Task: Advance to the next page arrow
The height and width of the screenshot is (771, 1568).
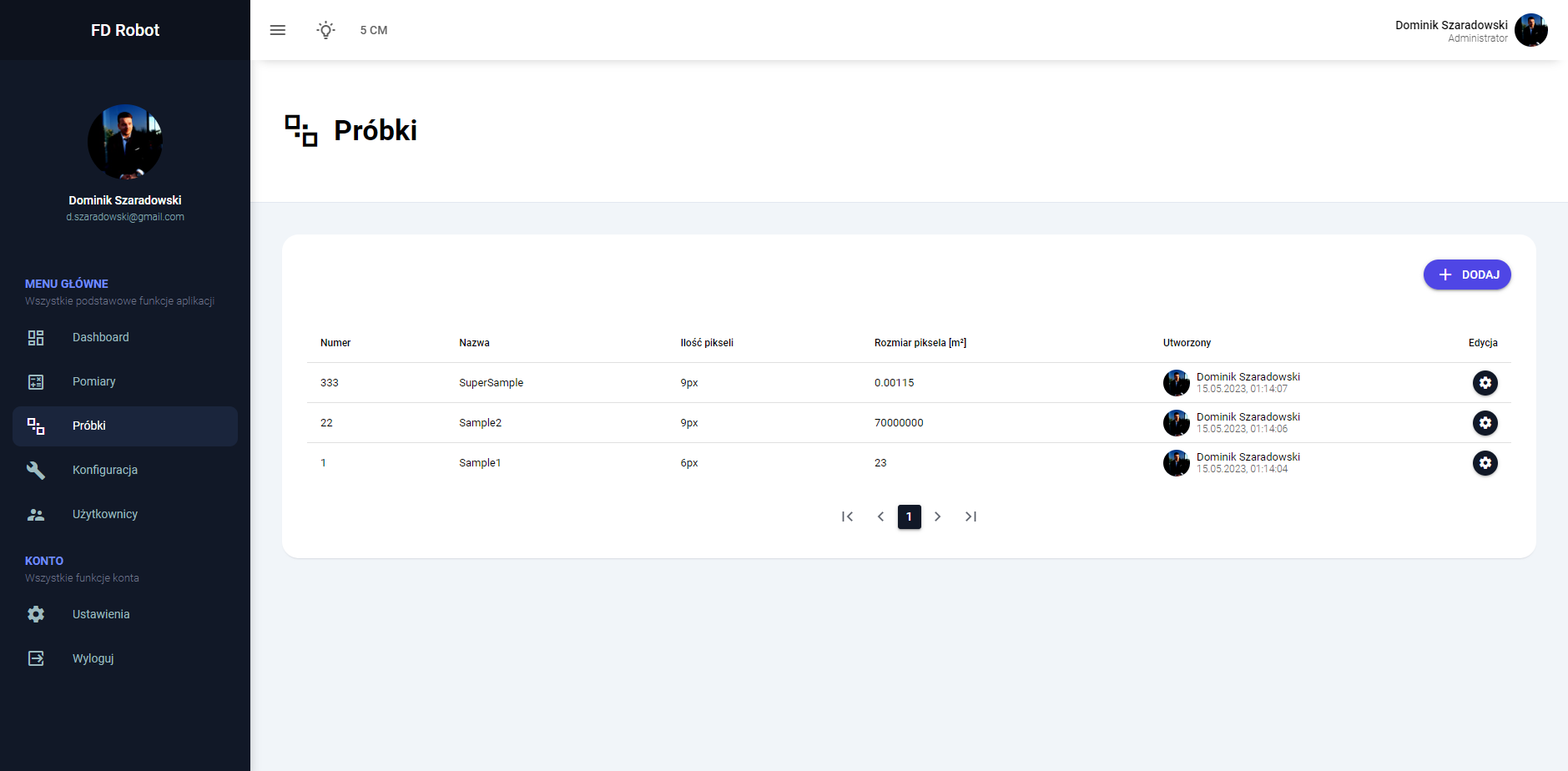Action: [x=937, y=517]
